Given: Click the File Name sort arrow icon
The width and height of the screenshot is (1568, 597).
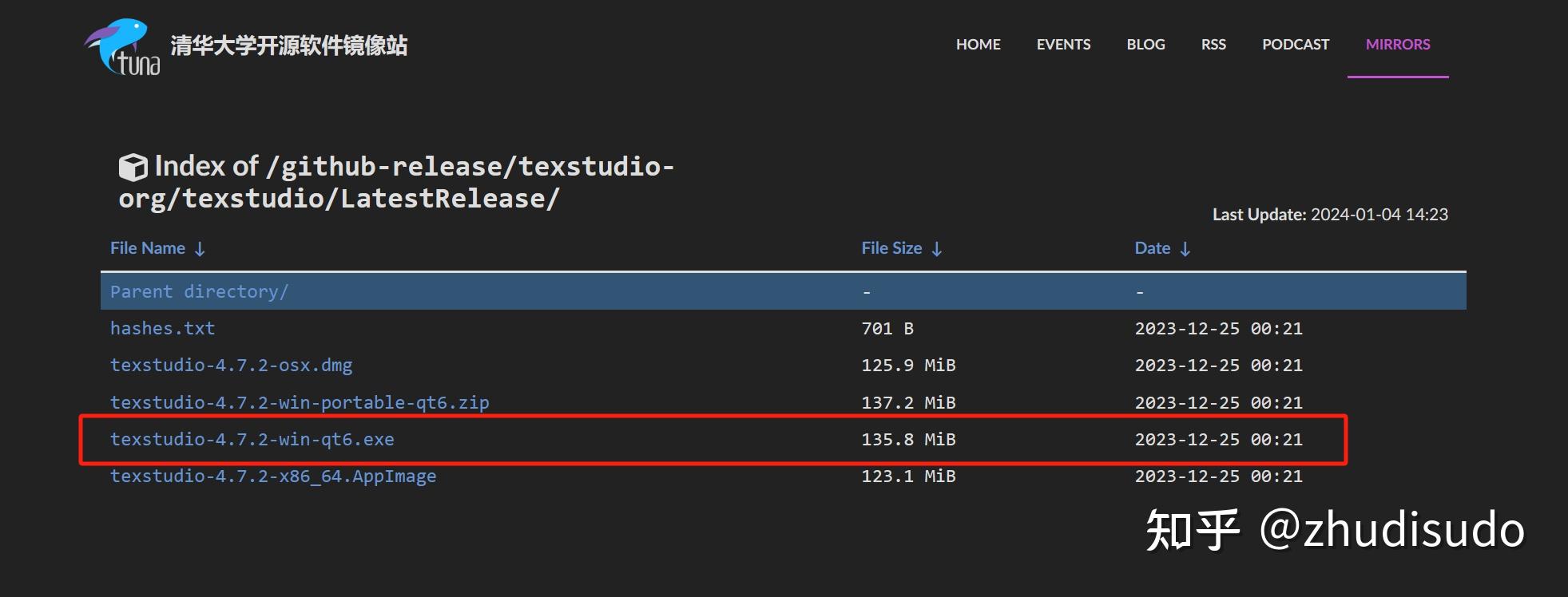Looking at the screenshot, I should pyautogui.click(x=200, y=249).
